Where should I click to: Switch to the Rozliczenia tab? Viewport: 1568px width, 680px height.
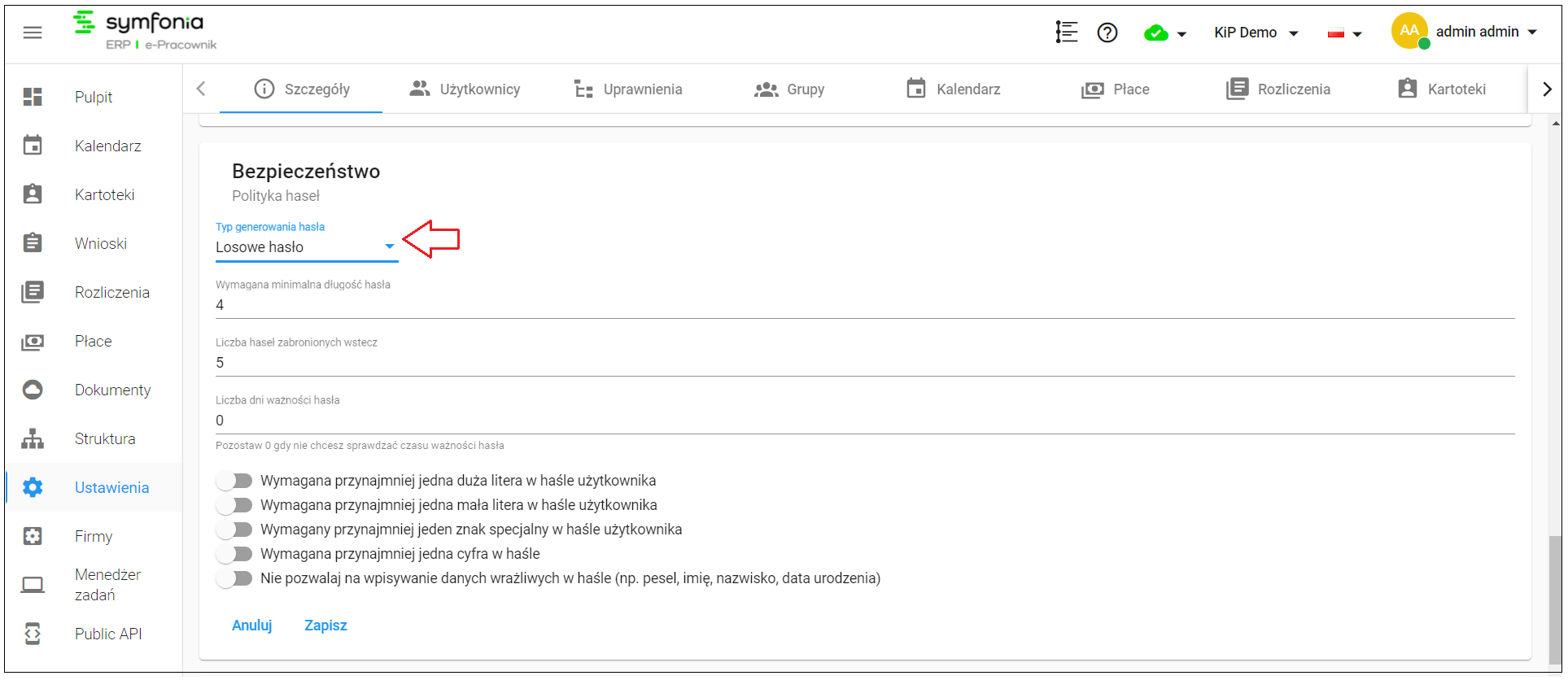1278,89
